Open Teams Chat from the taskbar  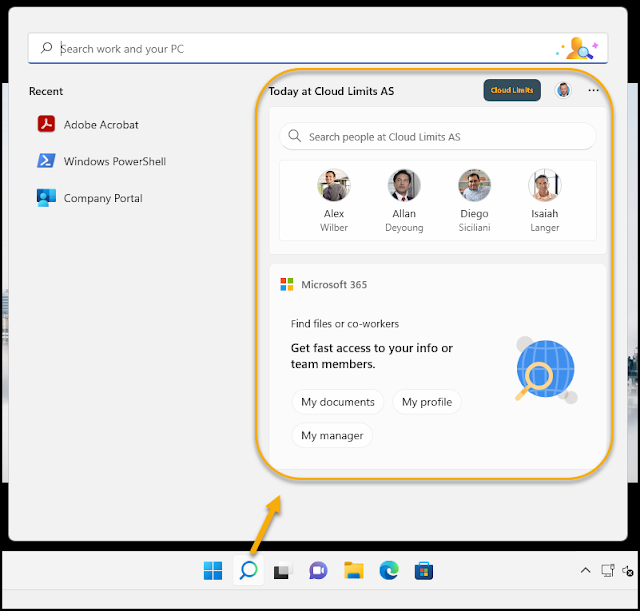tap(318, 571)
